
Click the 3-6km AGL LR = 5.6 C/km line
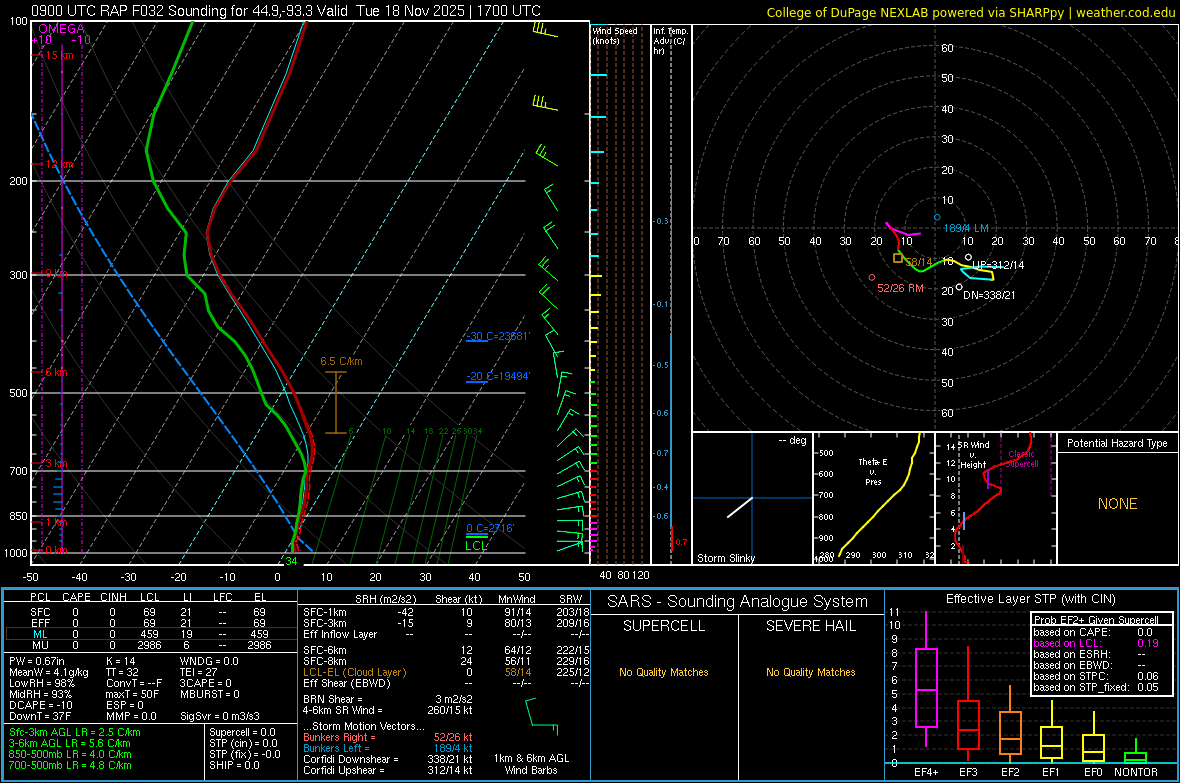[70, 743]
